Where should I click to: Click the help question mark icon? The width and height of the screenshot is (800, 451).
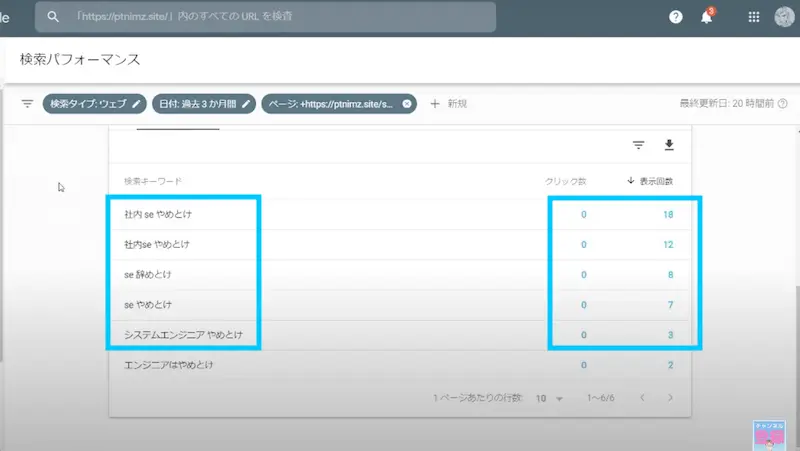[676, 17]
